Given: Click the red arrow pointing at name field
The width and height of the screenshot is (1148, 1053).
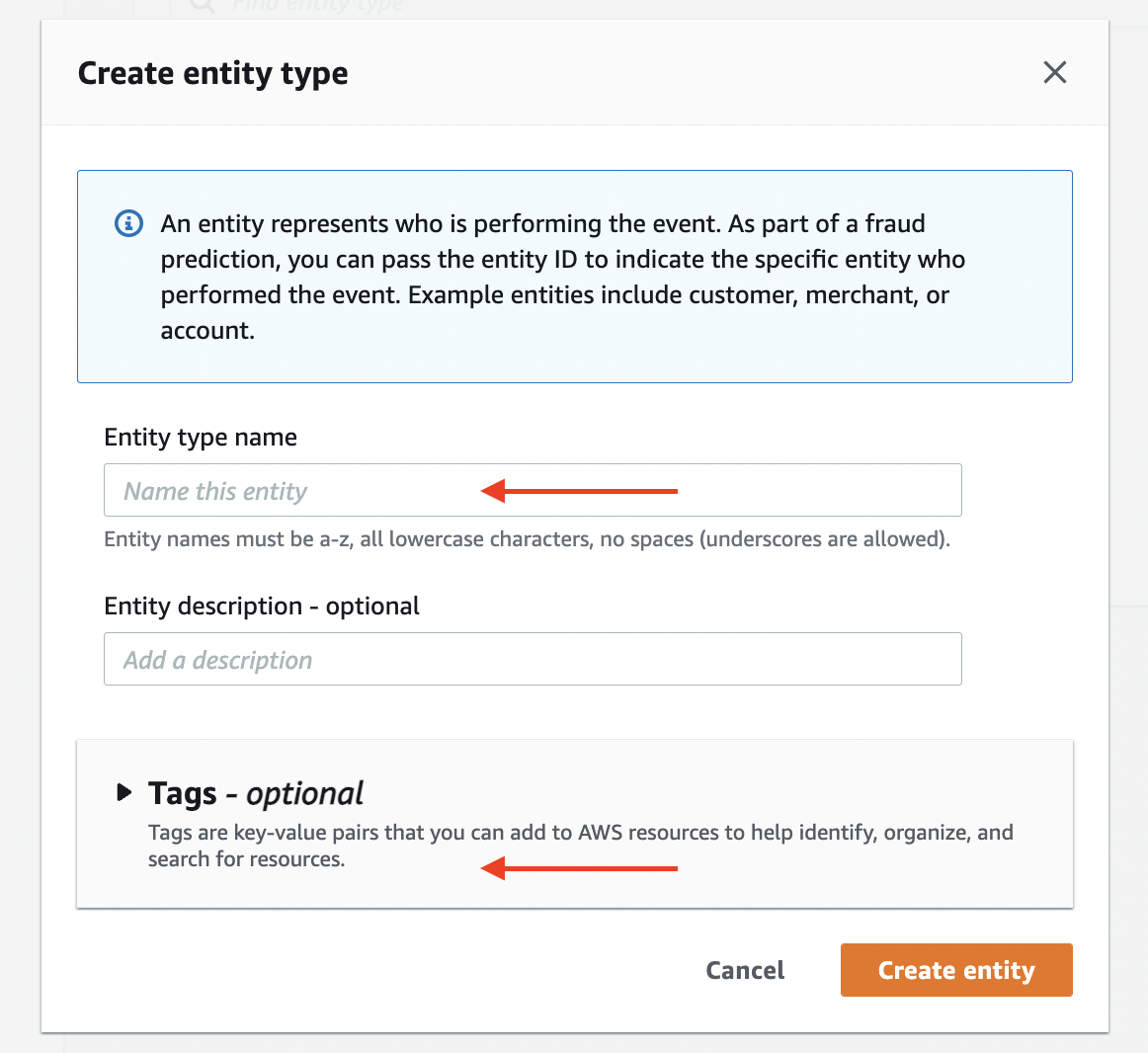Looking at the screenshot, I should (x=579, y=491).
